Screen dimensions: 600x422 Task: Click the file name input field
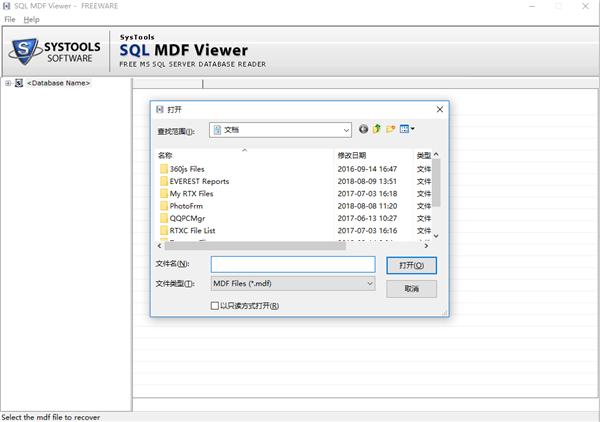[x=293, y=264]
